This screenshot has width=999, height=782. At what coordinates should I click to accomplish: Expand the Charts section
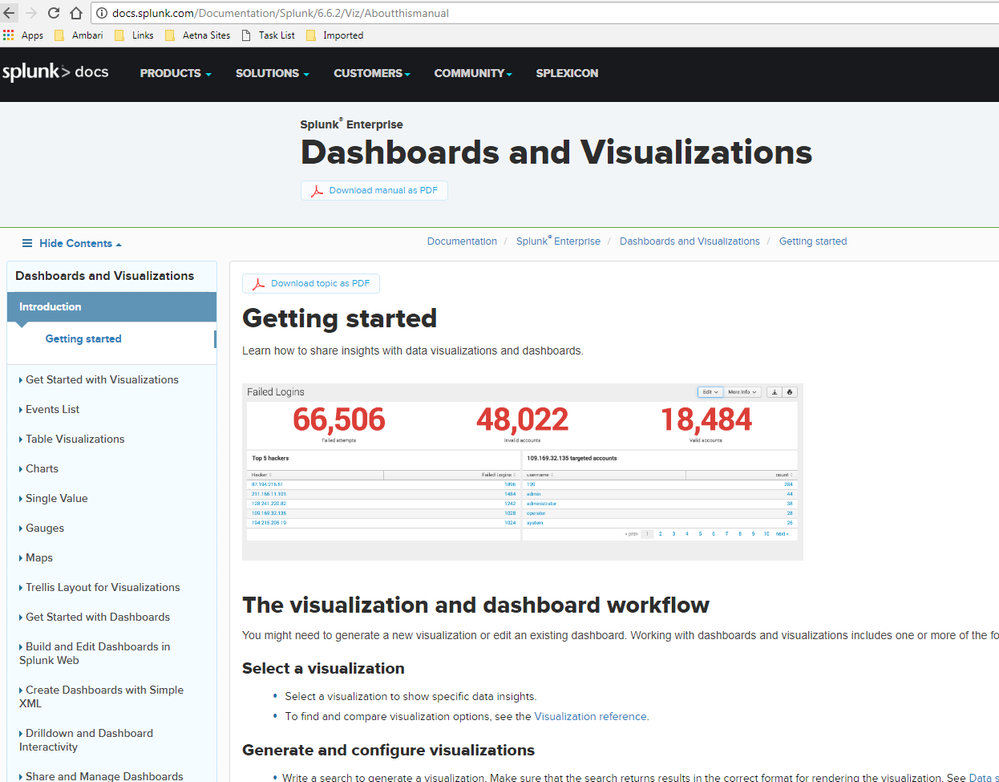coord(38,469)
